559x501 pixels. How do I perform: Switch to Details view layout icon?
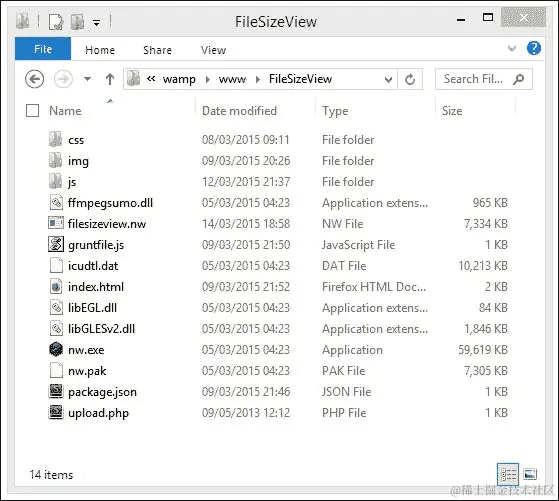[508, 474]
